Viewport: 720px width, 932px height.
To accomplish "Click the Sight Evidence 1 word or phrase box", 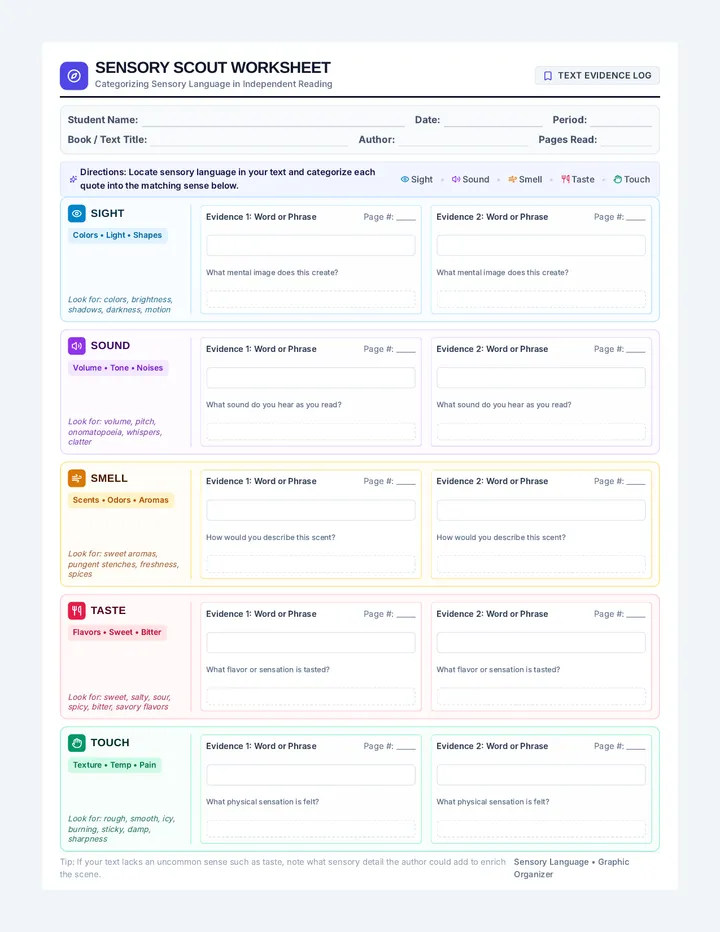I will [x=310, y=245].
